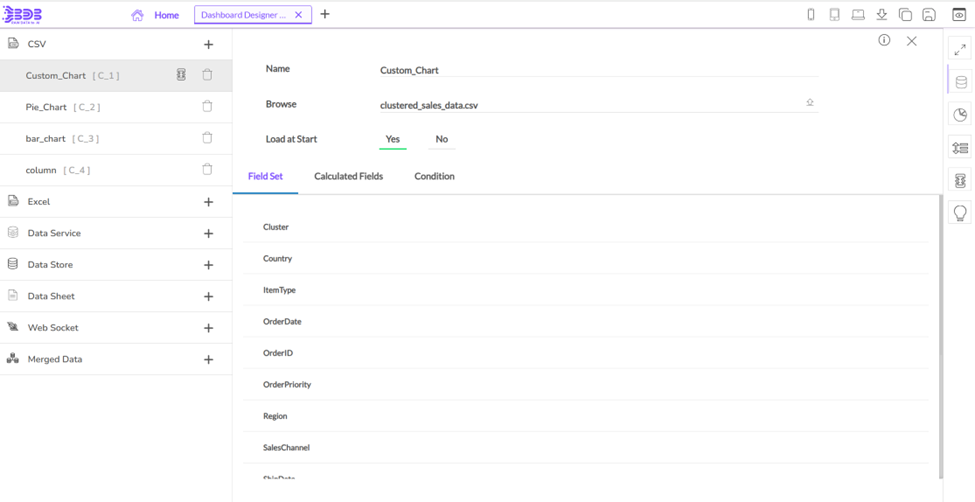Open the Condition tab
The height and width of the screenshot is (502, 975).
[434, 176]
